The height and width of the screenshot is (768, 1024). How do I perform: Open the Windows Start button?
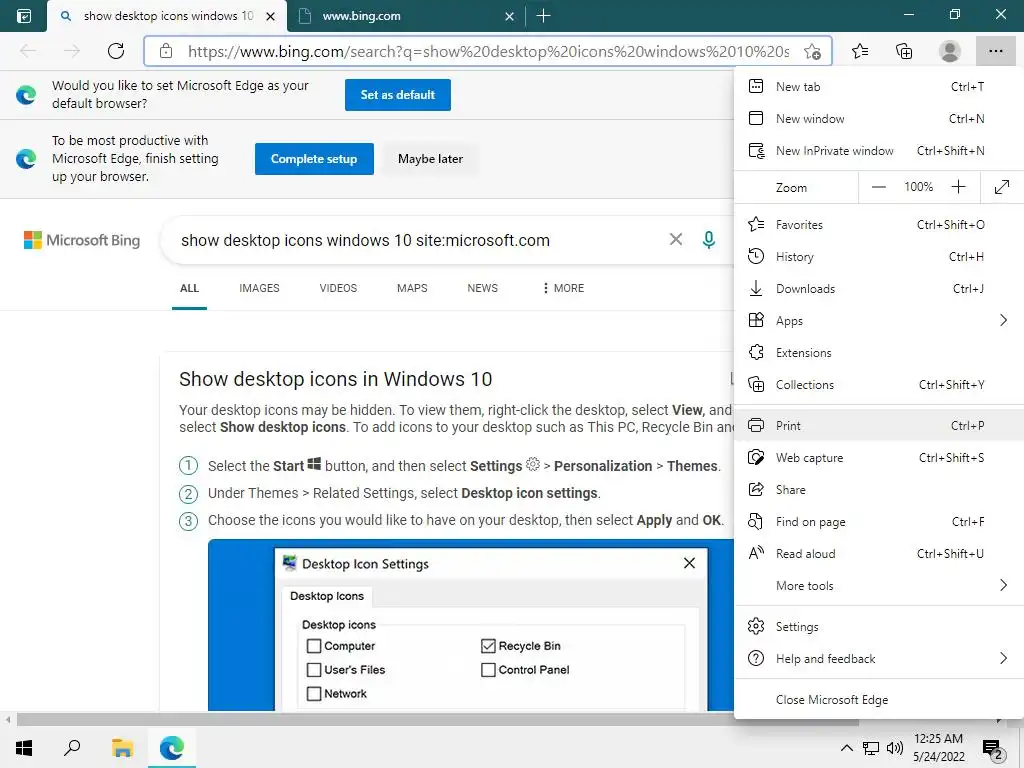24,748
